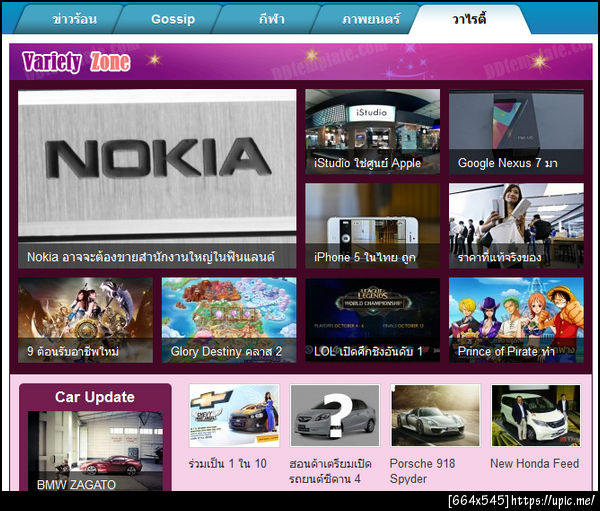Click the 9 ต้อนรับอาชีพใหม่ game thumbnail
Screen dimensions: 600x511
[x=85, y=320]
